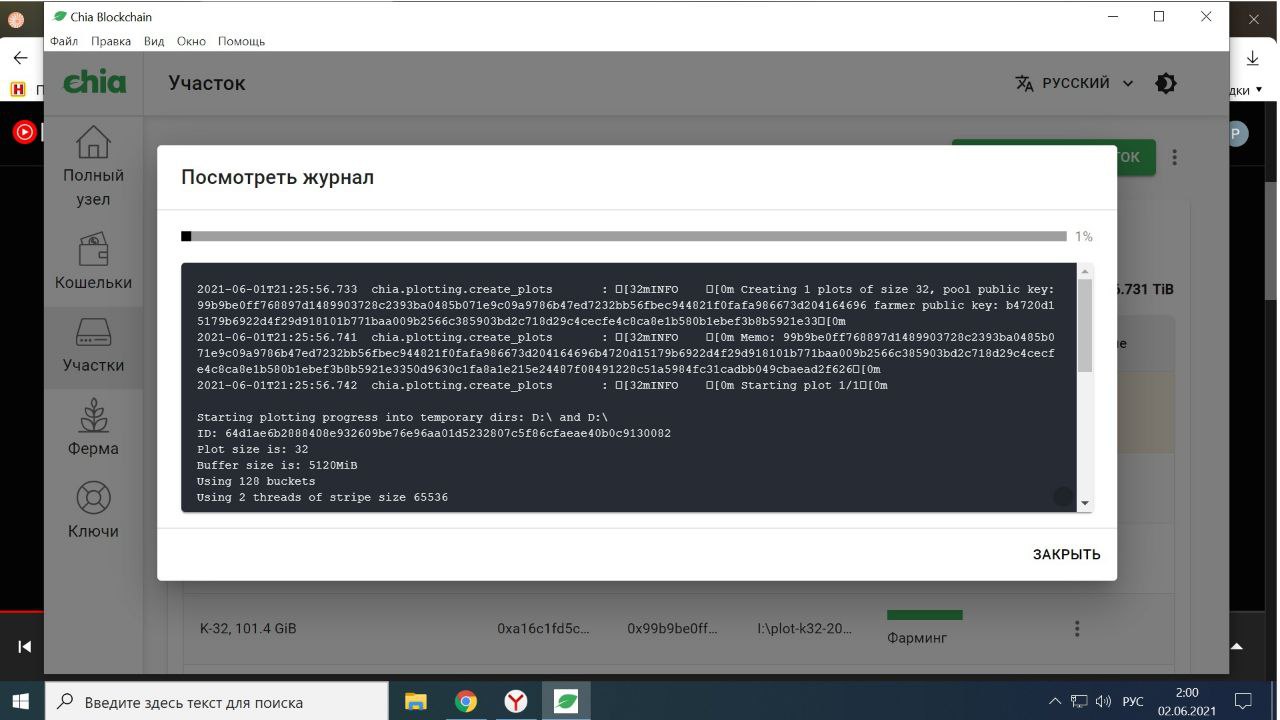This screenshot has height=720, width=1280.
Task: Click the Chia app taskbar icon
Action: pyautogui.click(x=566, y=701)
